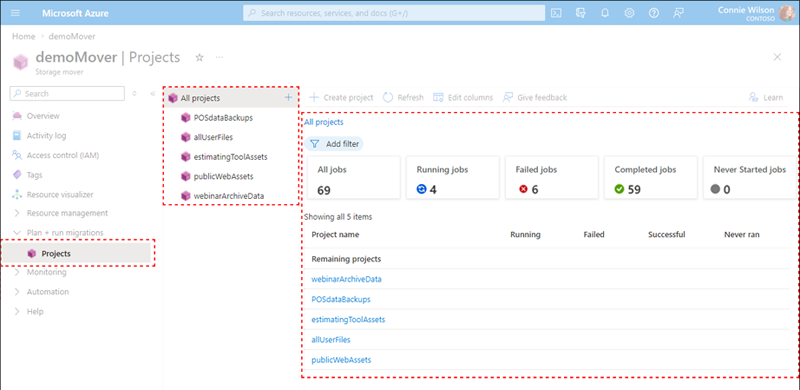The height and width of the screenshot is (390, 800).
Task: Close the demoMover blade with the X
Action: coord(777,57)
